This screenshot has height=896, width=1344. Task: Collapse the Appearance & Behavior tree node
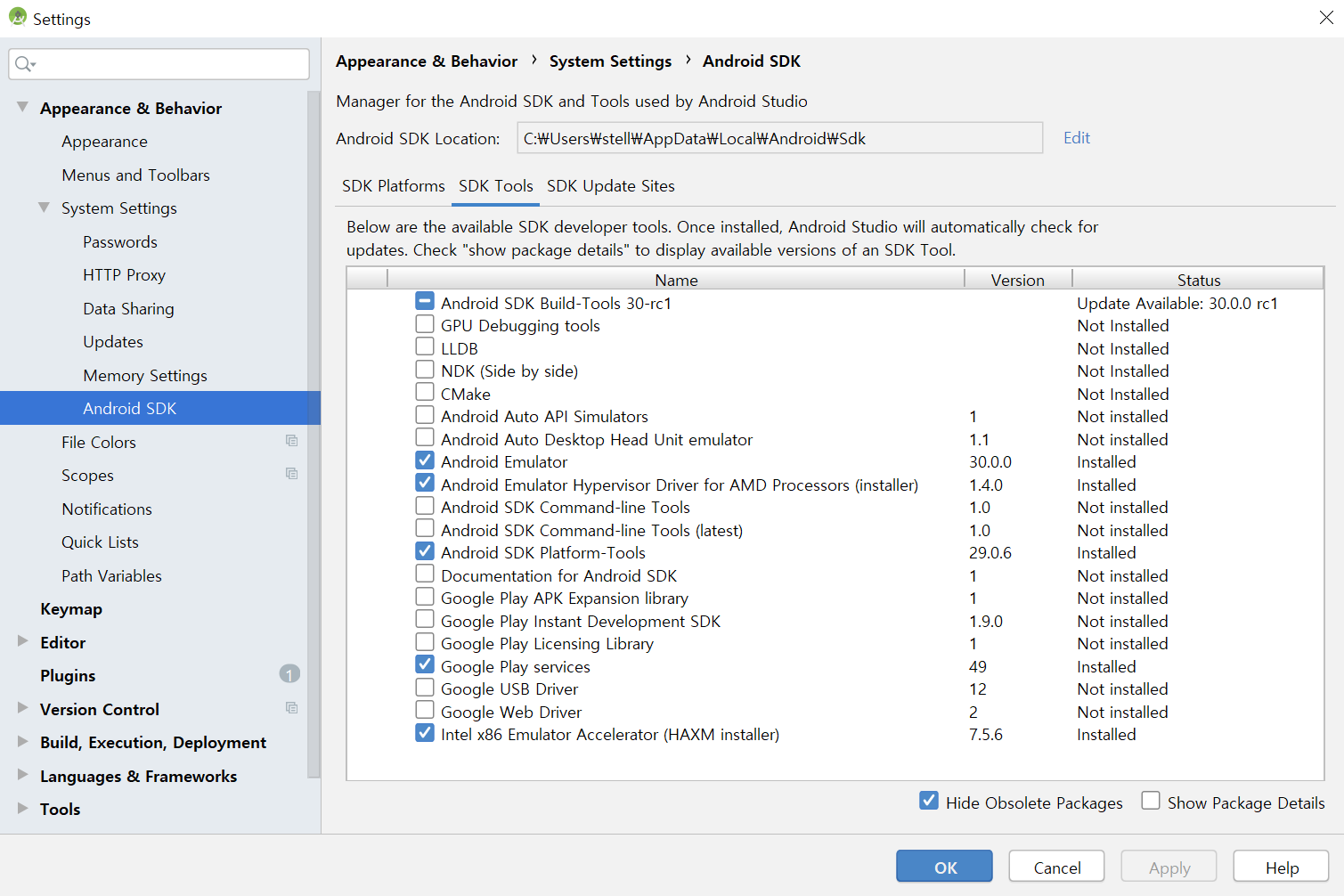pos(22,107)
